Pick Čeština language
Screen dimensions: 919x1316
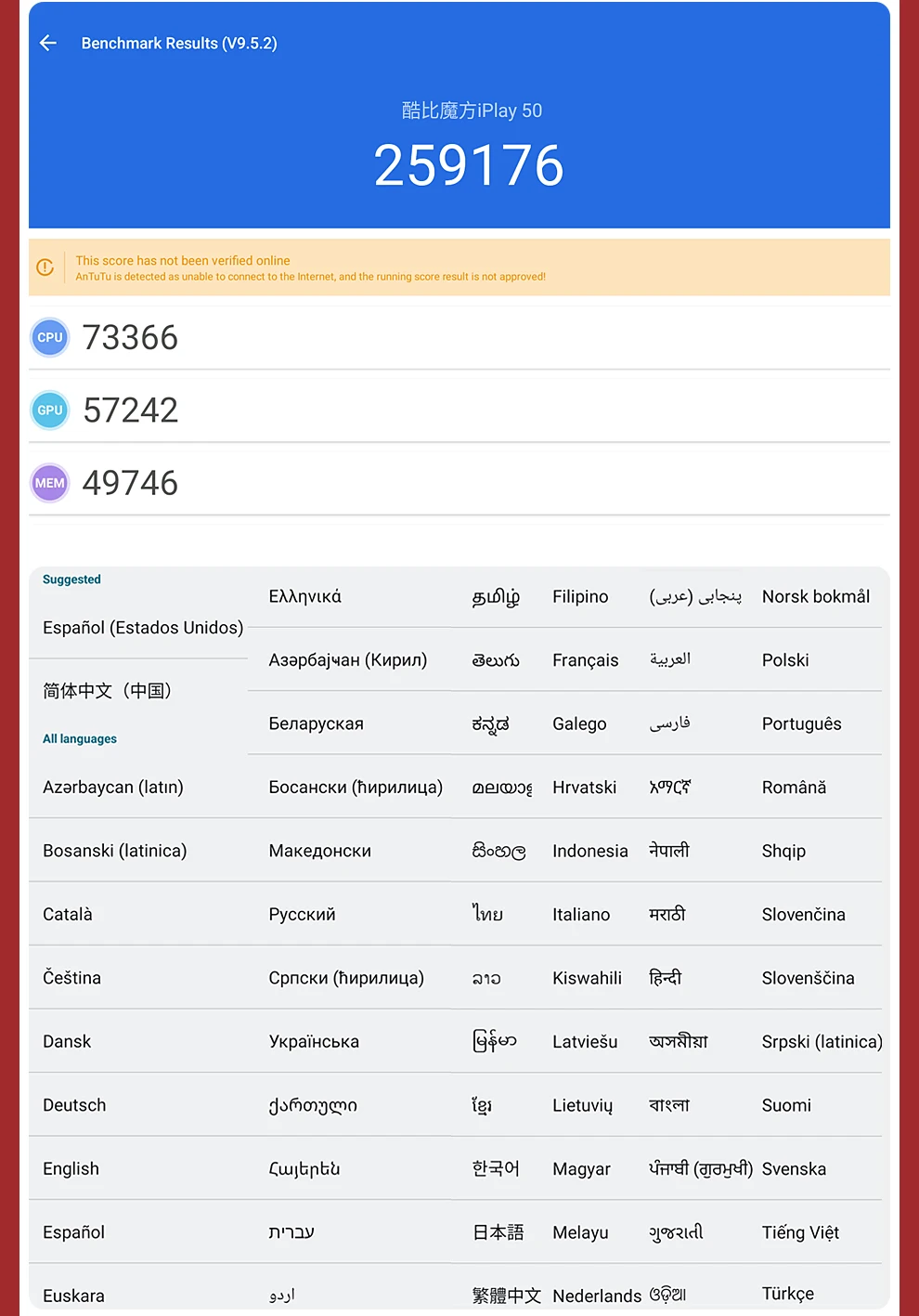point(71,978)
